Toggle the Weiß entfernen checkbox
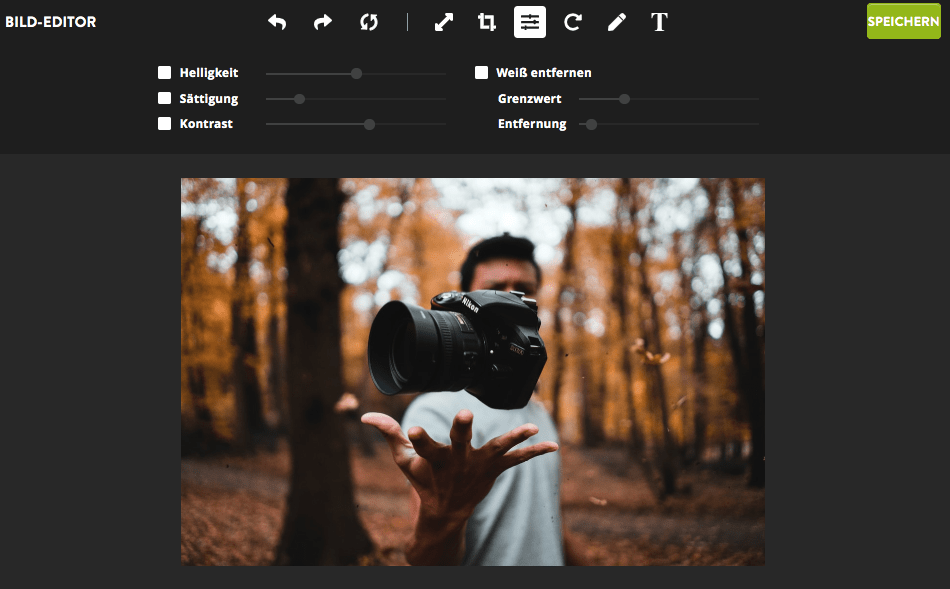Viewport: 950px width, 589px height. tap(481, 73)
